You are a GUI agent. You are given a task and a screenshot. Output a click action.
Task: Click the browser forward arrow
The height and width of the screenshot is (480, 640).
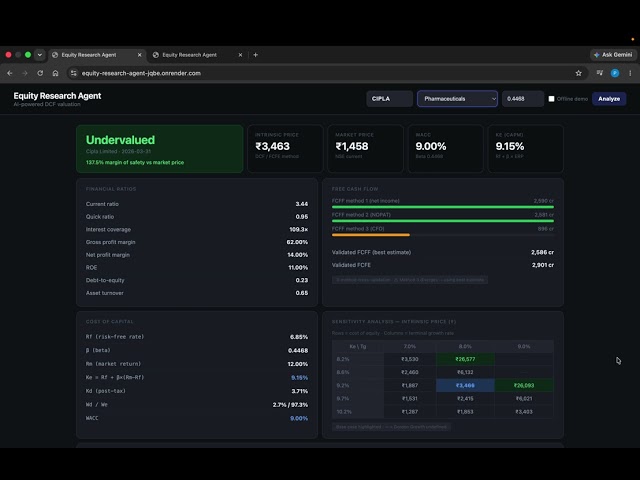point(25,73)
